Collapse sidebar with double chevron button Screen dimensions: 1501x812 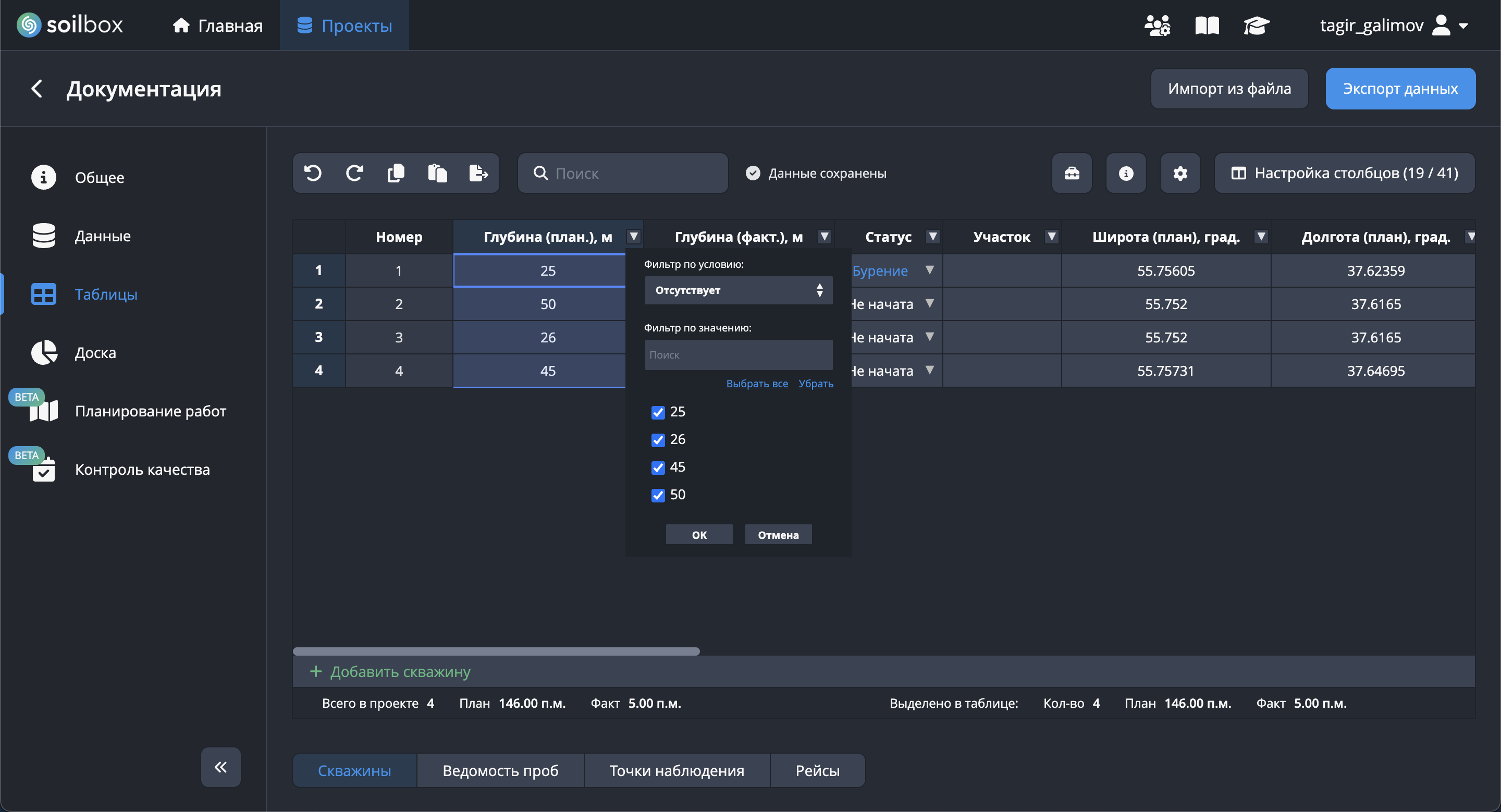(x=220, y=767)
